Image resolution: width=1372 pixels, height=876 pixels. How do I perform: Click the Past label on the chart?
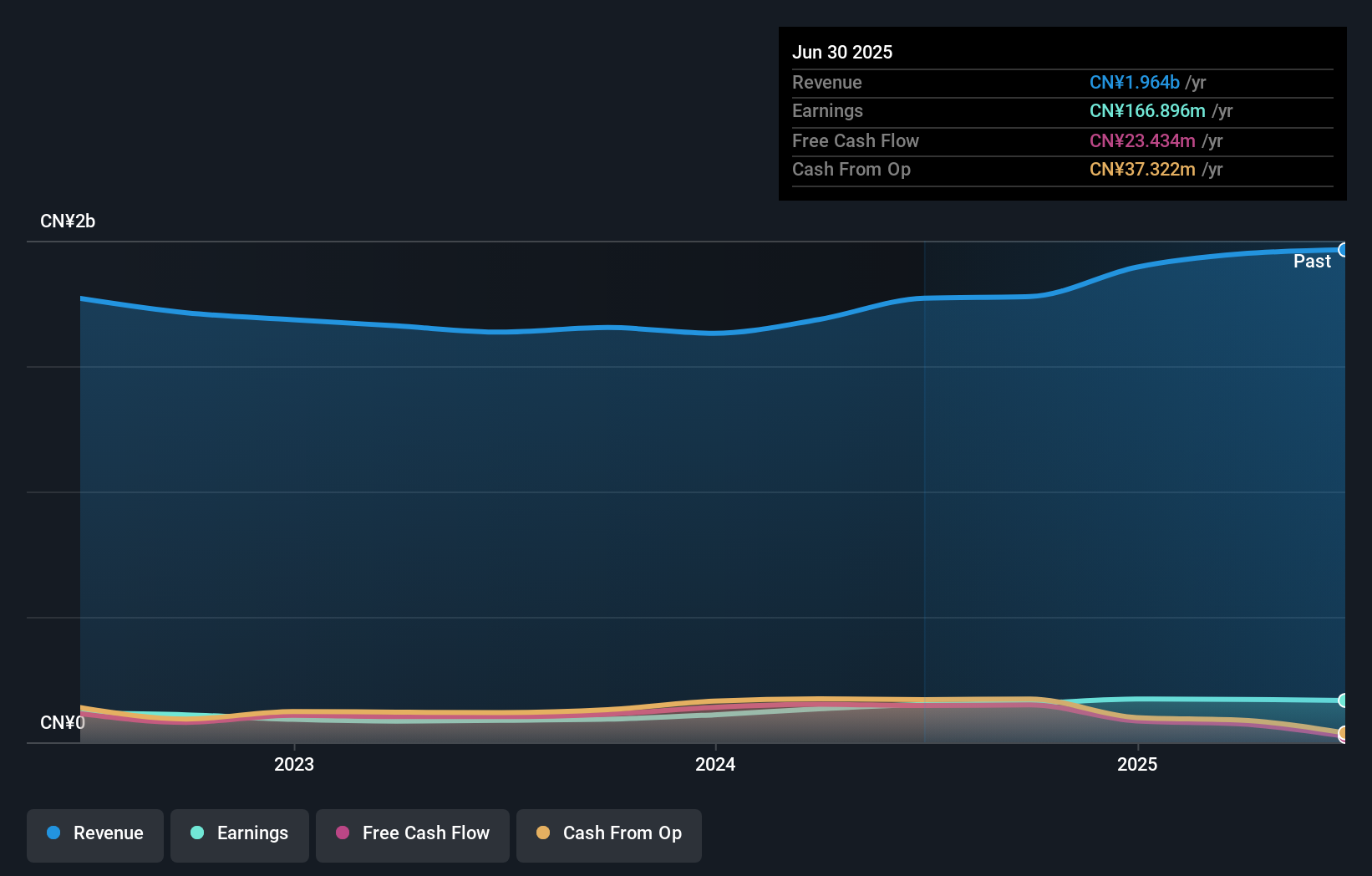click(x=1312, y=262)
